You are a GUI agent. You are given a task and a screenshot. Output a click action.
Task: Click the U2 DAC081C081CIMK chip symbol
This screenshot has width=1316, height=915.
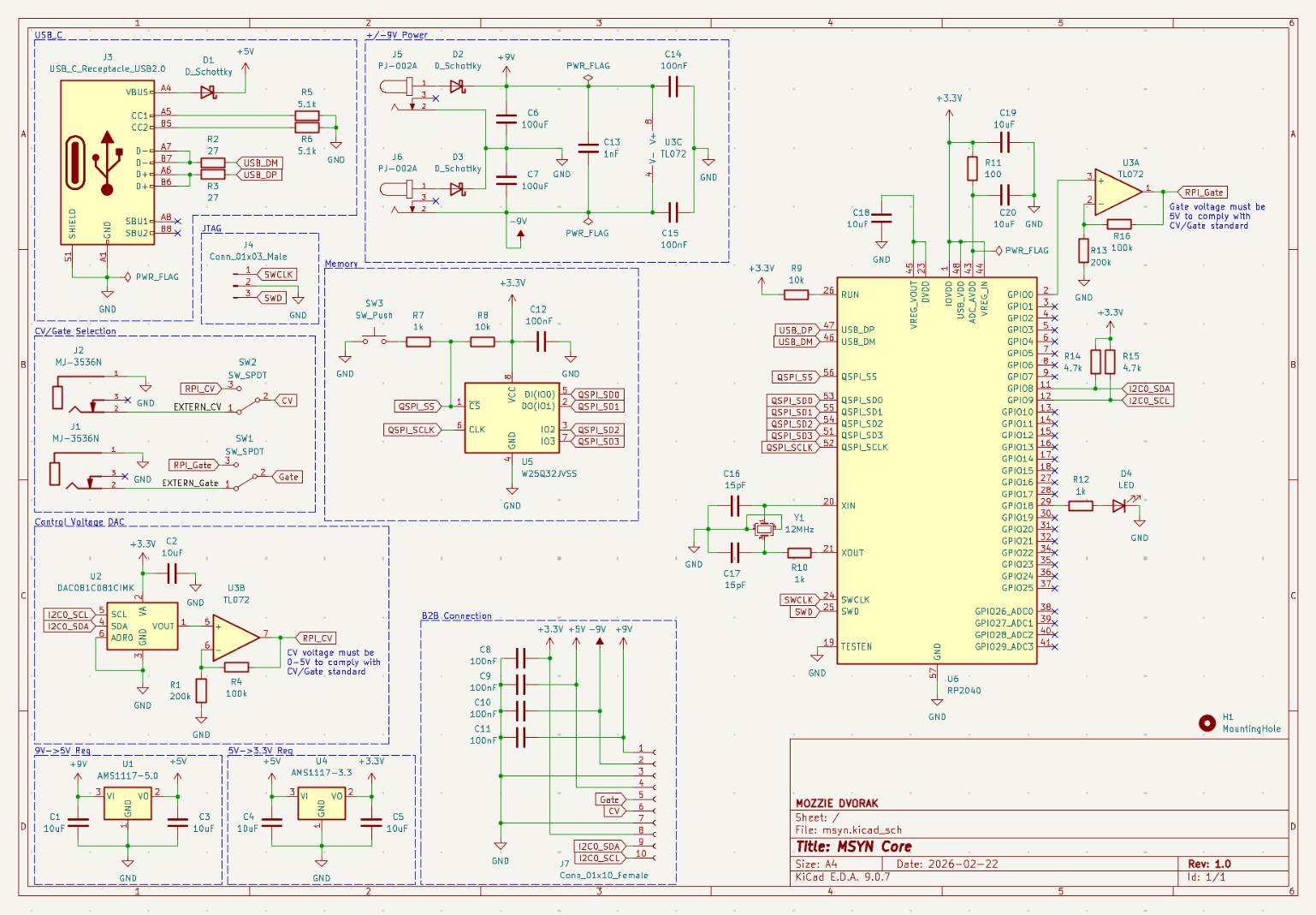click(x=142, y=626)
